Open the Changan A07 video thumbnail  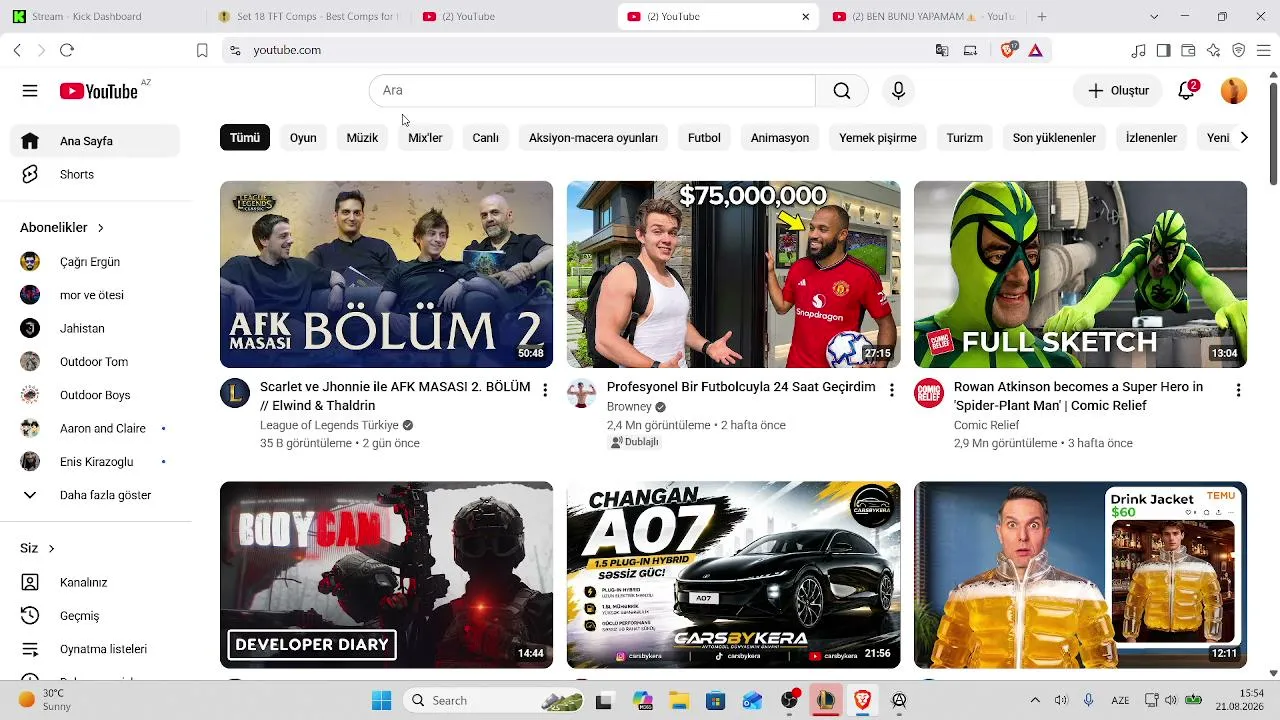[x=733, y=575]
